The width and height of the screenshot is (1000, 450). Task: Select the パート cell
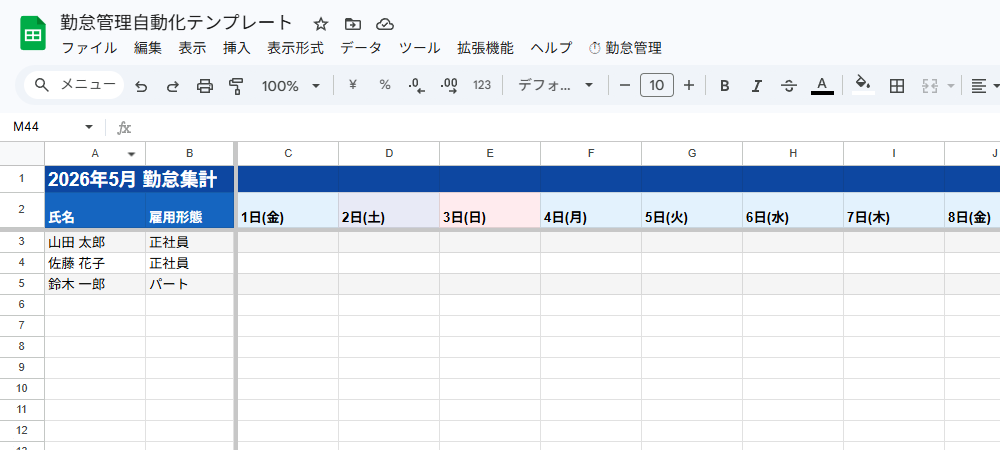point(189,284)
